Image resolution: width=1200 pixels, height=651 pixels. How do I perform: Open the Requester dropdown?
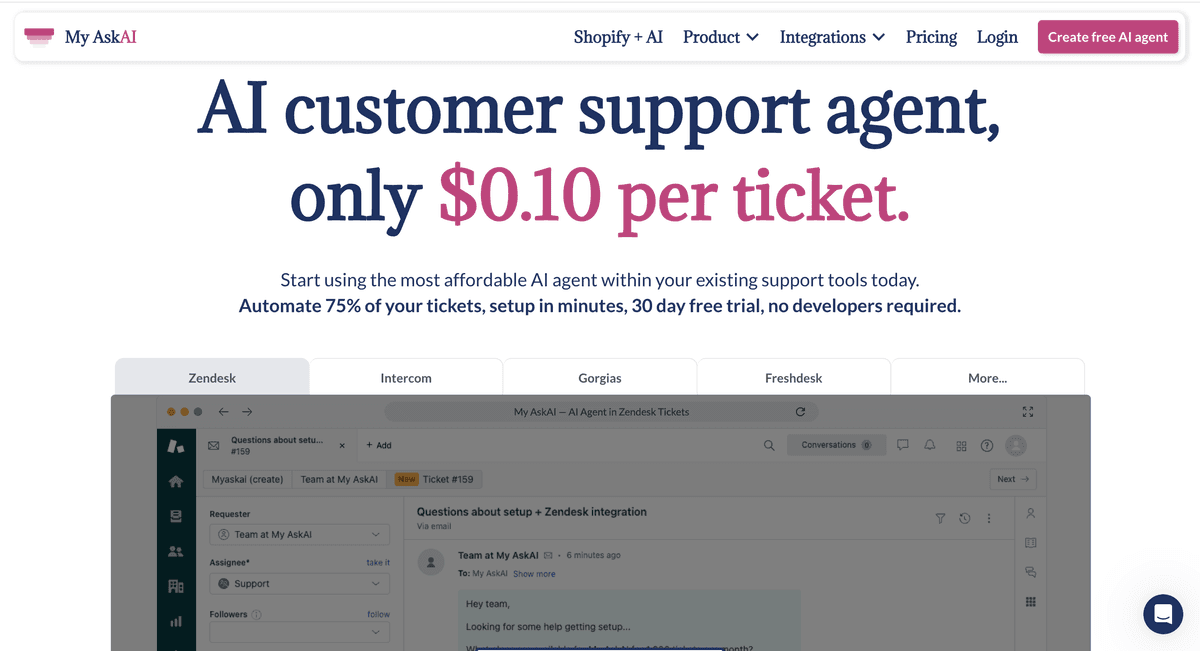[299, 535]
